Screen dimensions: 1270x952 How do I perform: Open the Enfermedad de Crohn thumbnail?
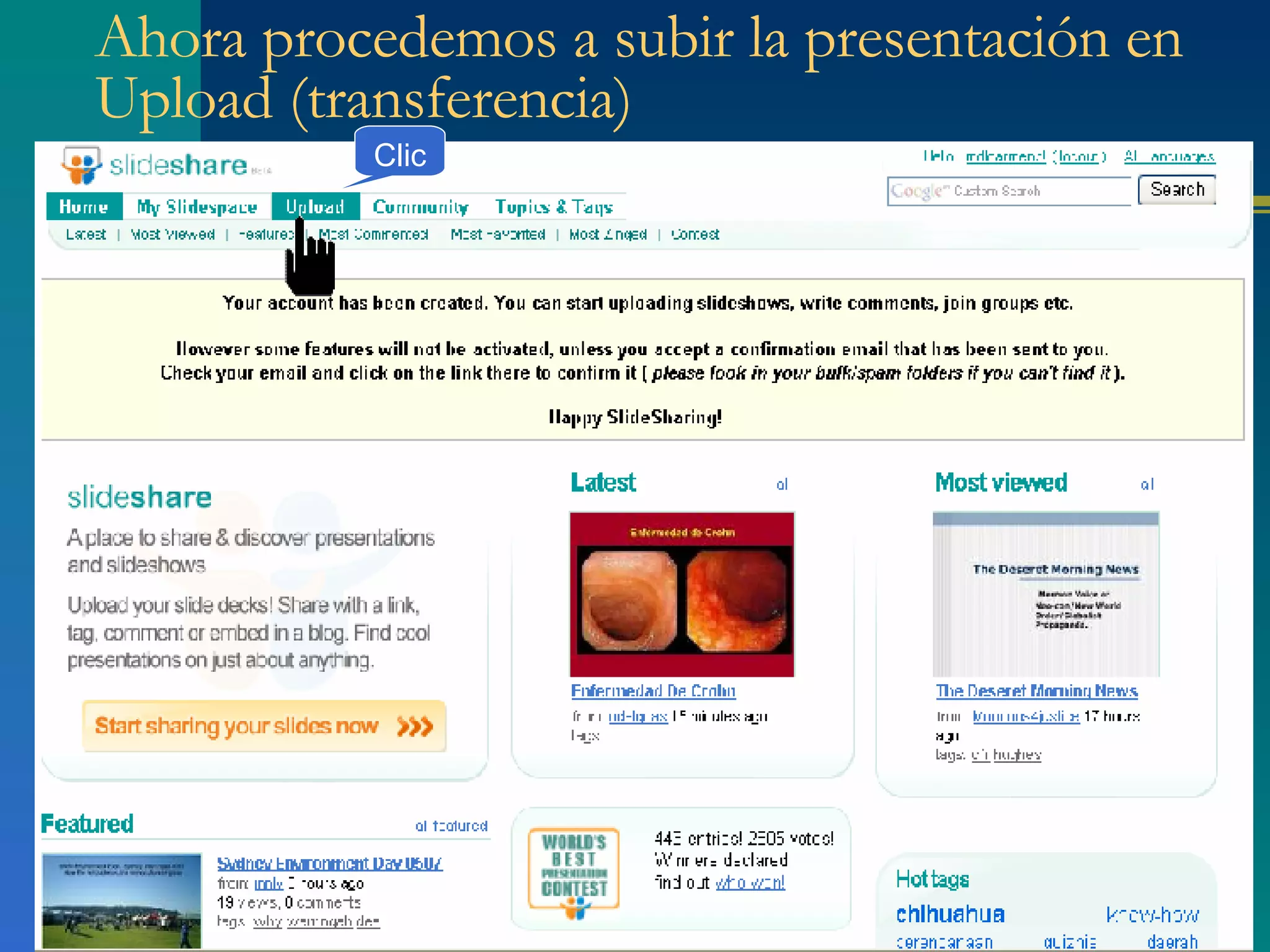coord(682,594)
